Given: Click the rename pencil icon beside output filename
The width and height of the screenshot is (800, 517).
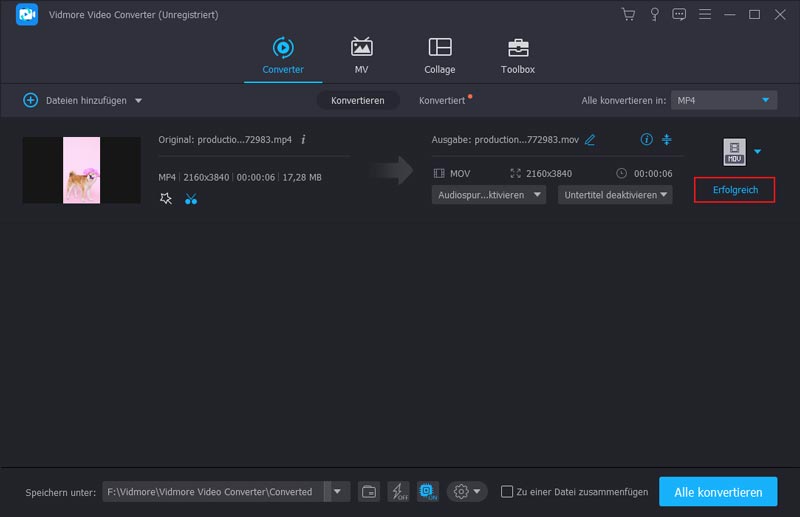Looking at the screenshot, I should coord(590,140).
